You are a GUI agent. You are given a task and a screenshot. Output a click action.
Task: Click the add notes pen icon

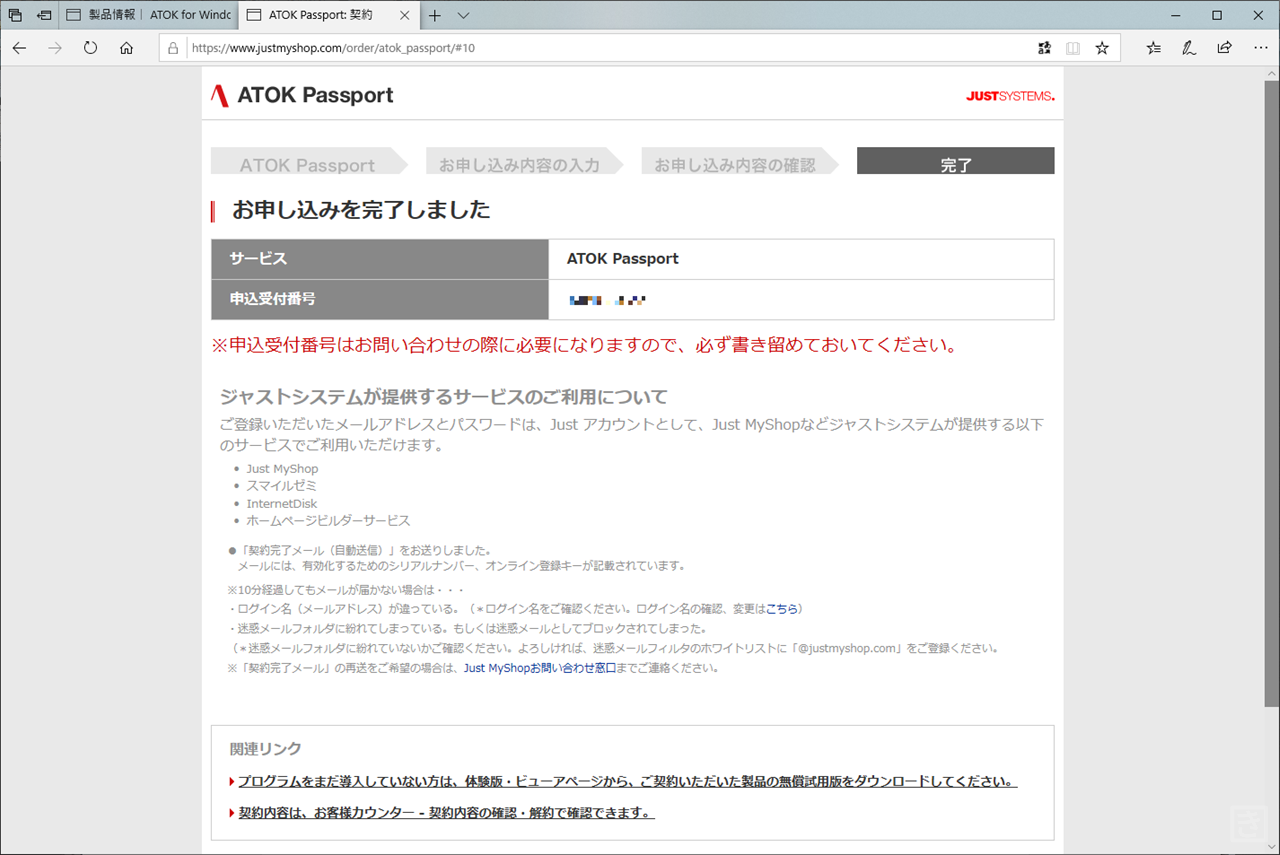tap(1189, 48)
